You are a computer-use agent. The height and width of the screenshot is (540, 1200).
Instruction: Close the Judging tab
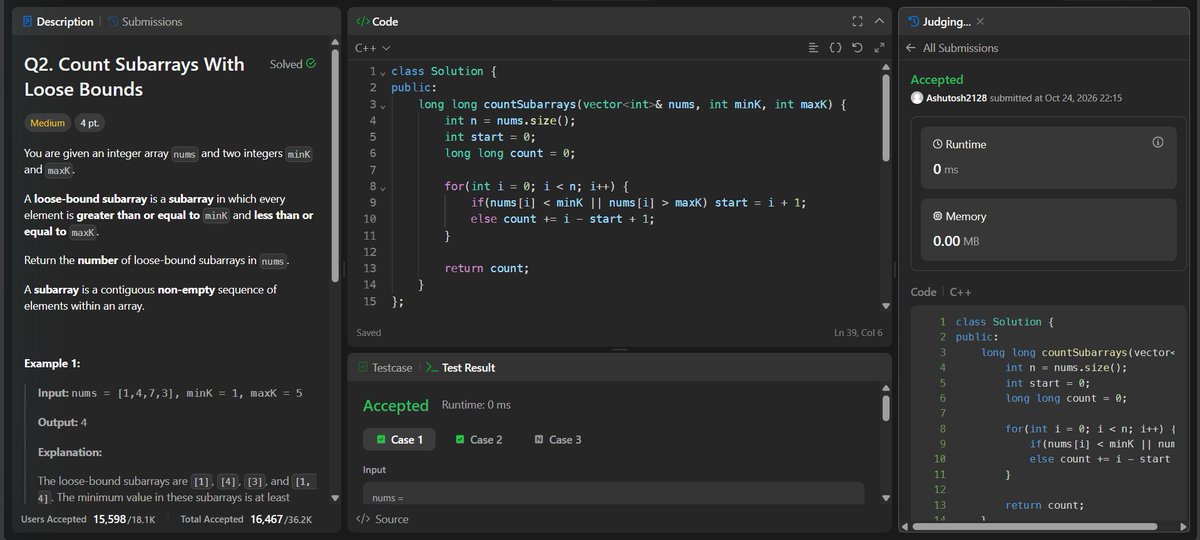coord(980,21)
